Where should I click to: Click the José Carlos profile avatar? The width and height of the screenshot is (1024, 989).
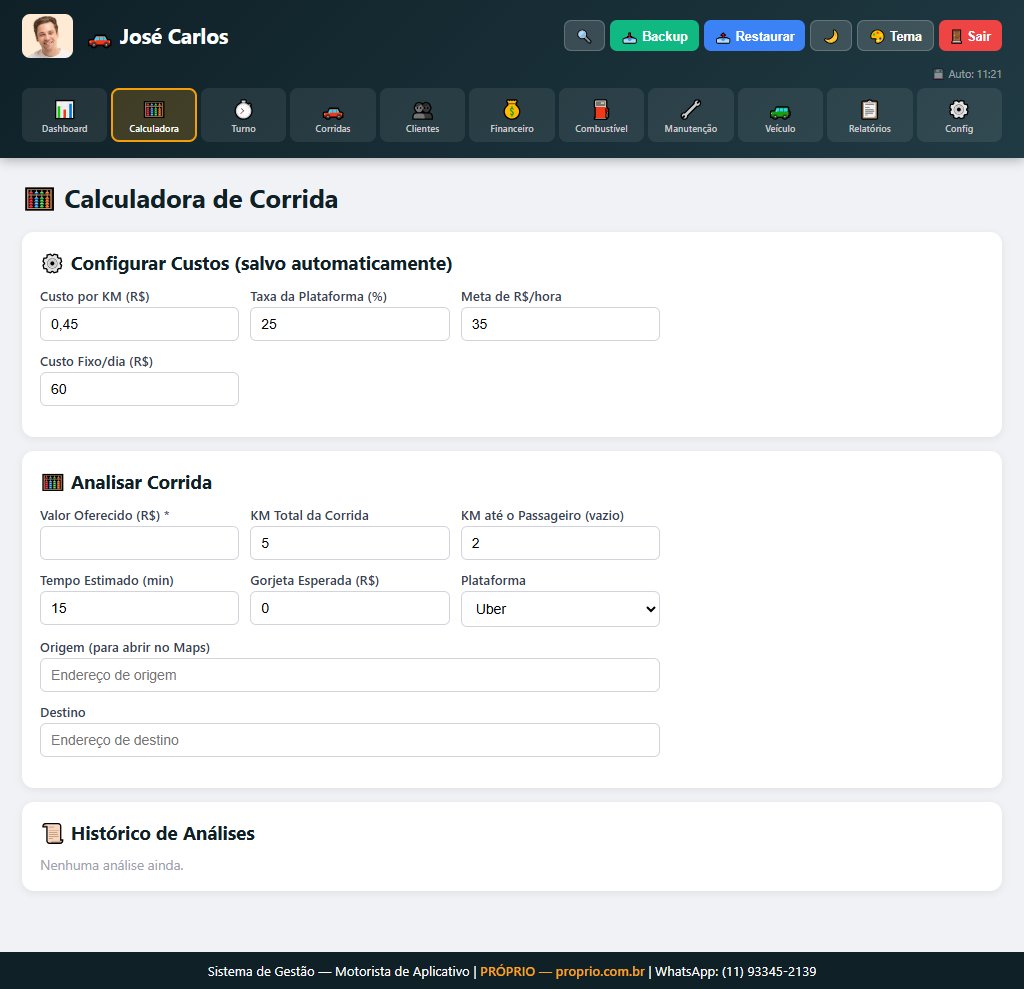click(x=48, y=36)
